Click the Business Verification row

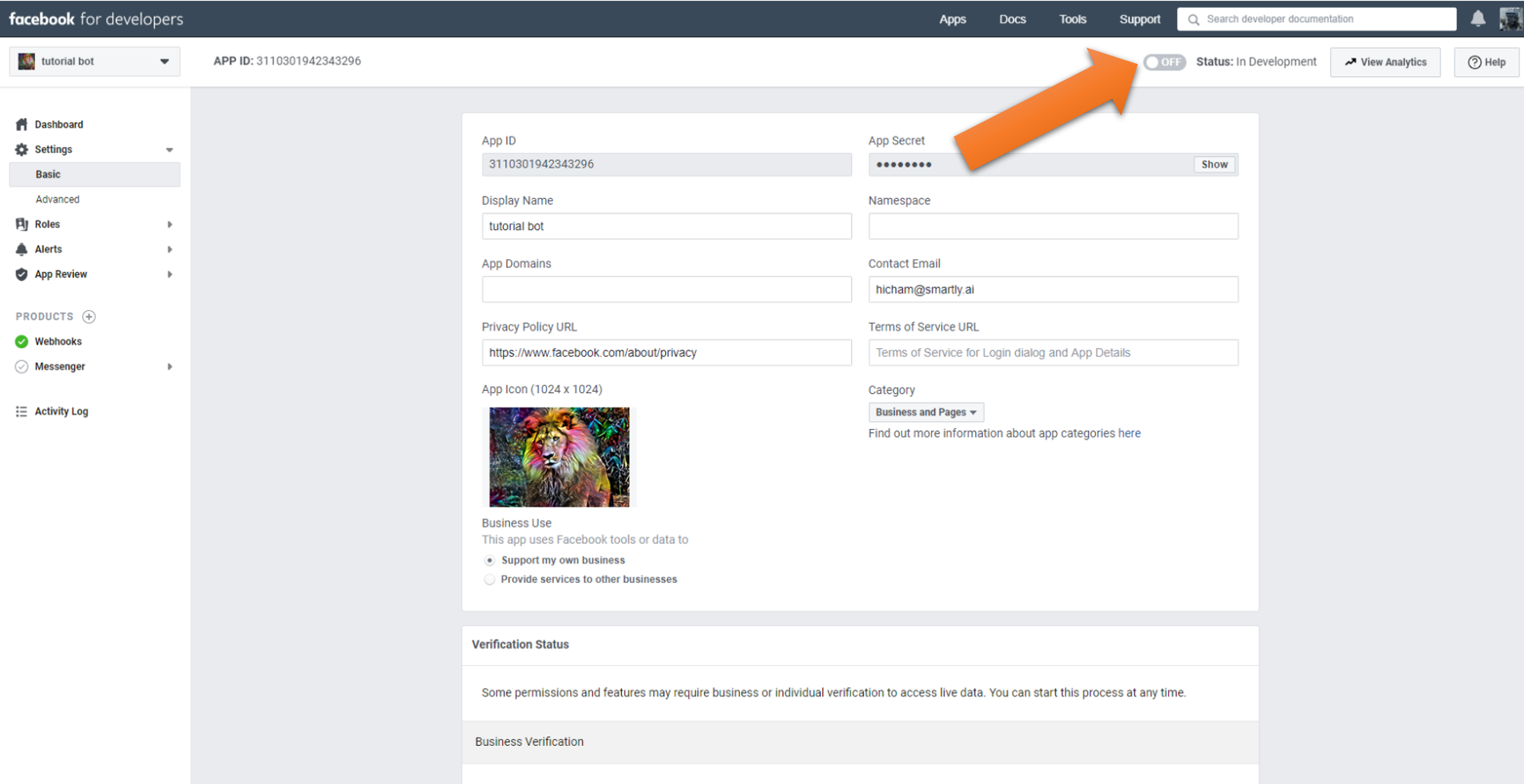[860, 742]
